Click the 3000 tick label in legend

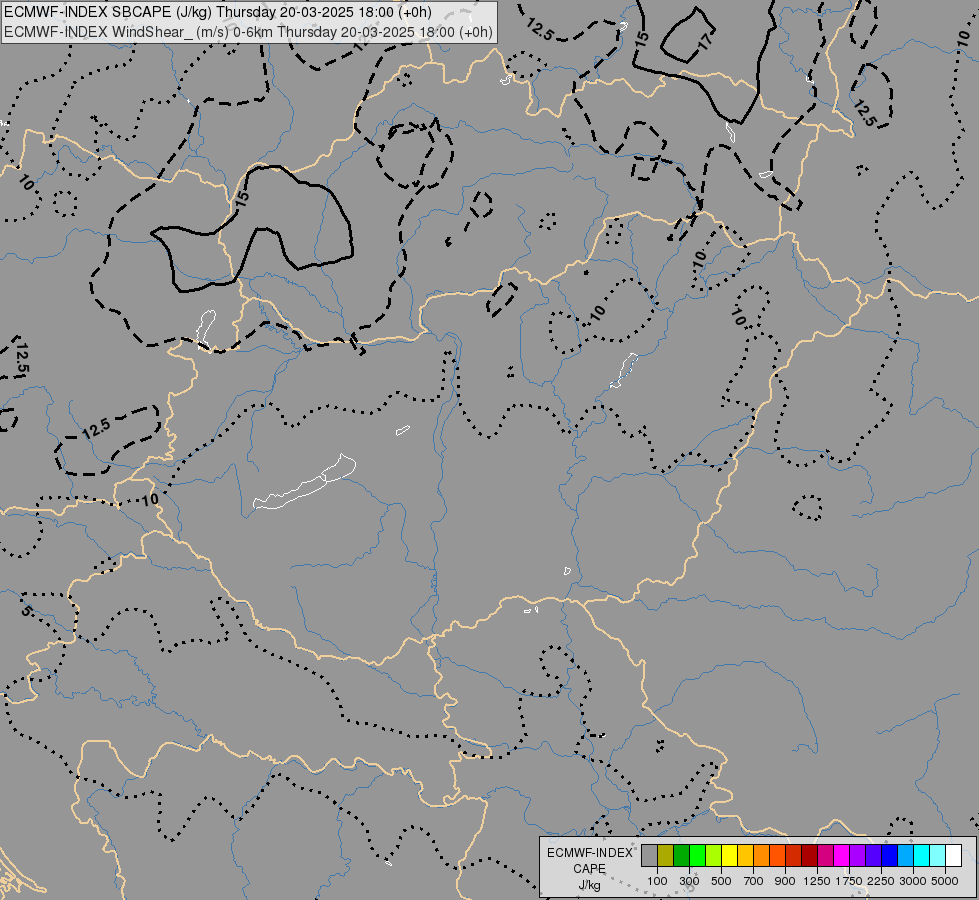tap(913, 881)
